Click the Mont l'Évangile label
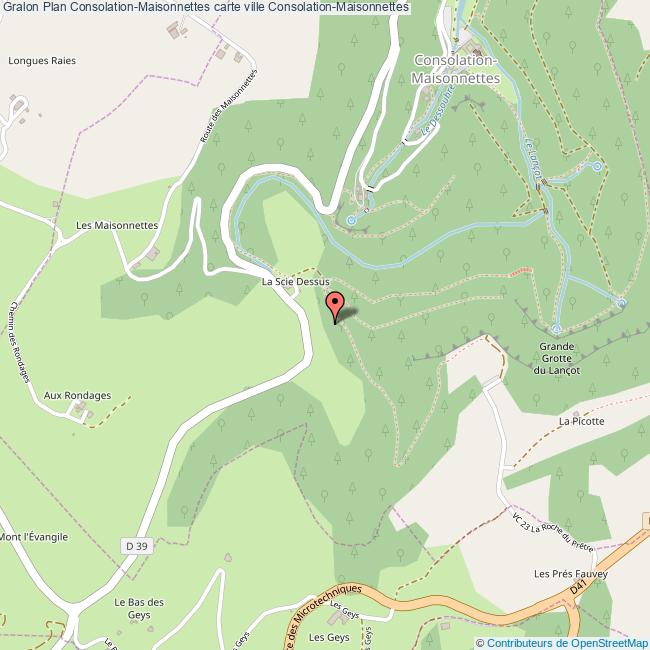 point(34,537)
